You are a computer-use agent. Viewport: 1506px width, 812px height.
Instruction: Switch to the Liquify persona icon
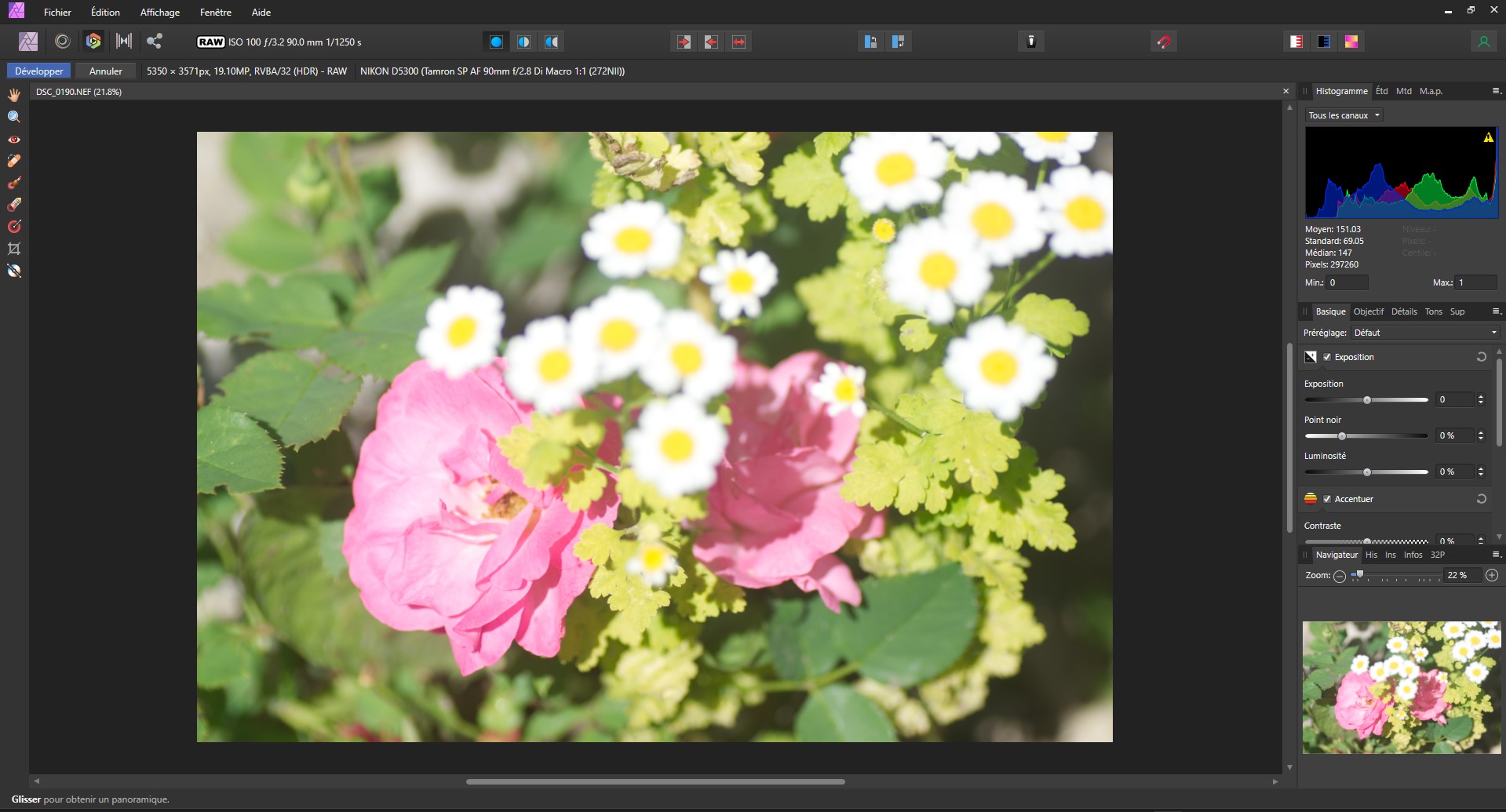coord(63,42)
